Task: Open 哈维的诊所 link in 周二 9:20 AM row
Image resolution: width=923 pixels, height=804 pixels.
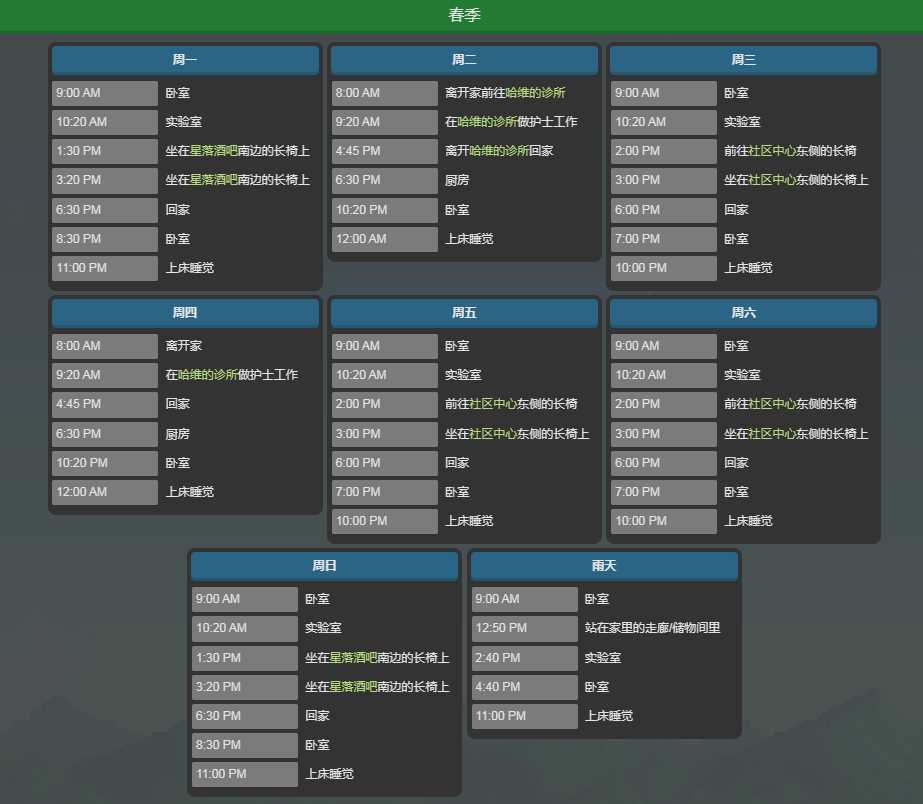Action: coord(487,122)
